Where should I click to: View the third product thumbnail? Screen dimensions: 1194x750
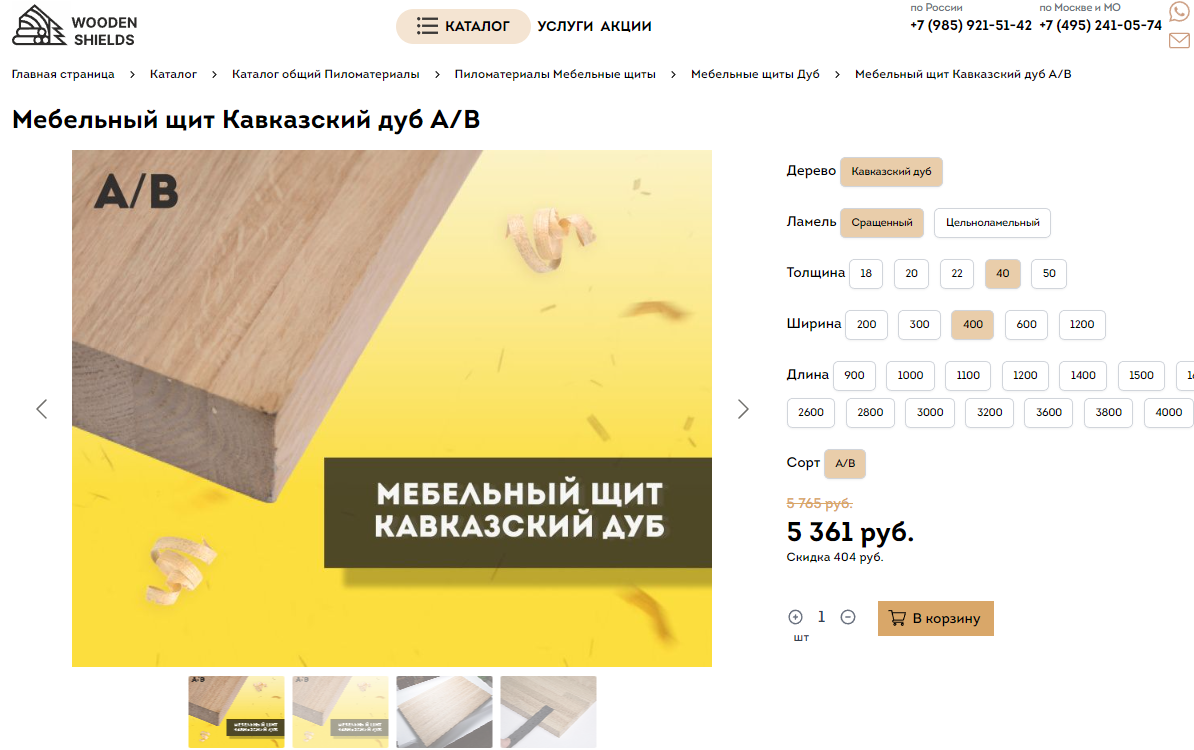pos(444,712)
